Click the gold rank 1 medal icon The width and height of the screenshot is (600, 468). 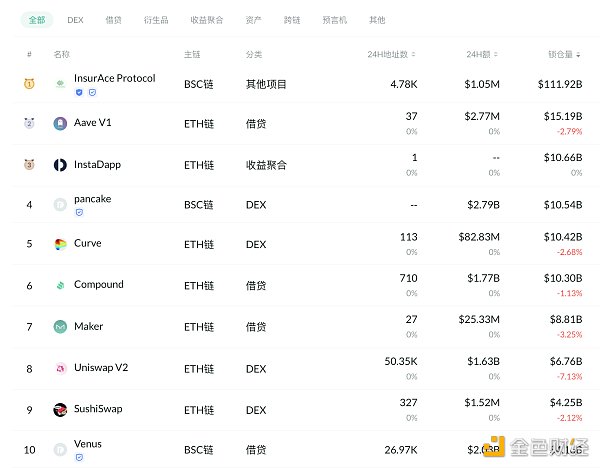click(29, 83)
